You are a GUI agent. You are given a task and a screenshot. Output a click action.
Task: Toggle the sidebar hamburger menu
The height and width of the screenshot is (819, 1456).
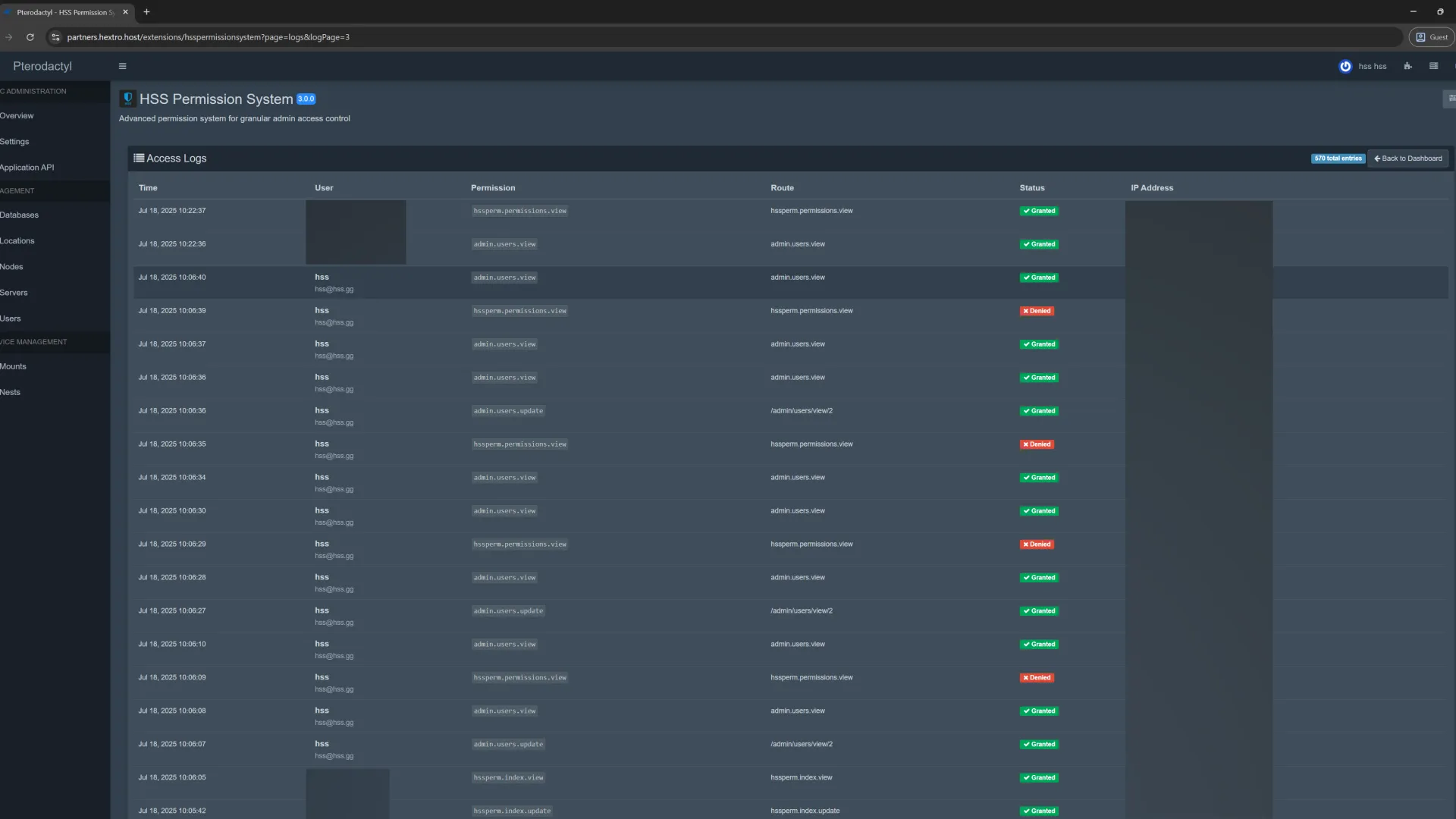[122, 66]
